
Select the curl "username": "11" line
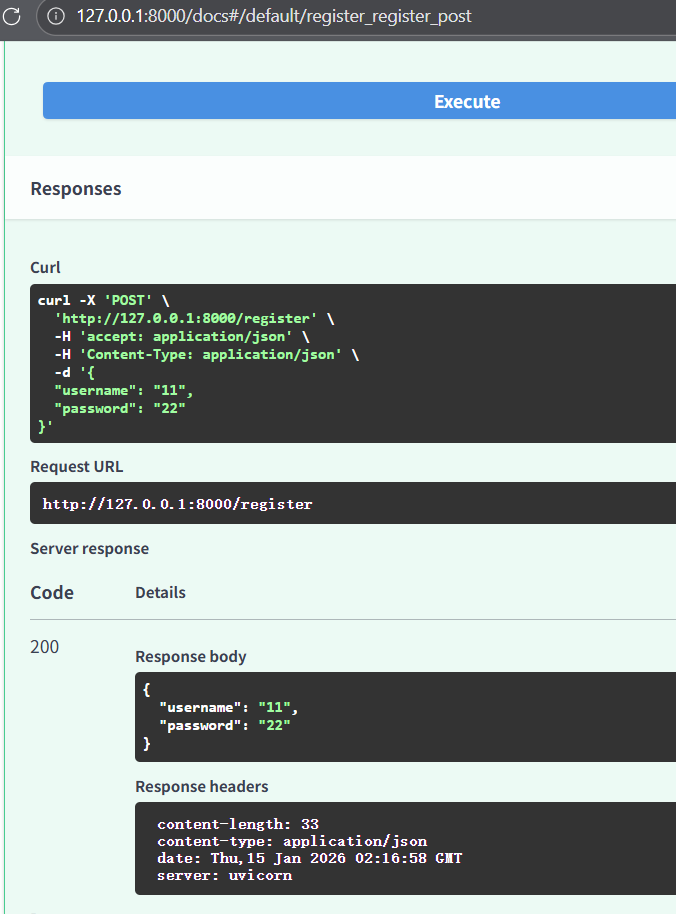click(124, 391)
